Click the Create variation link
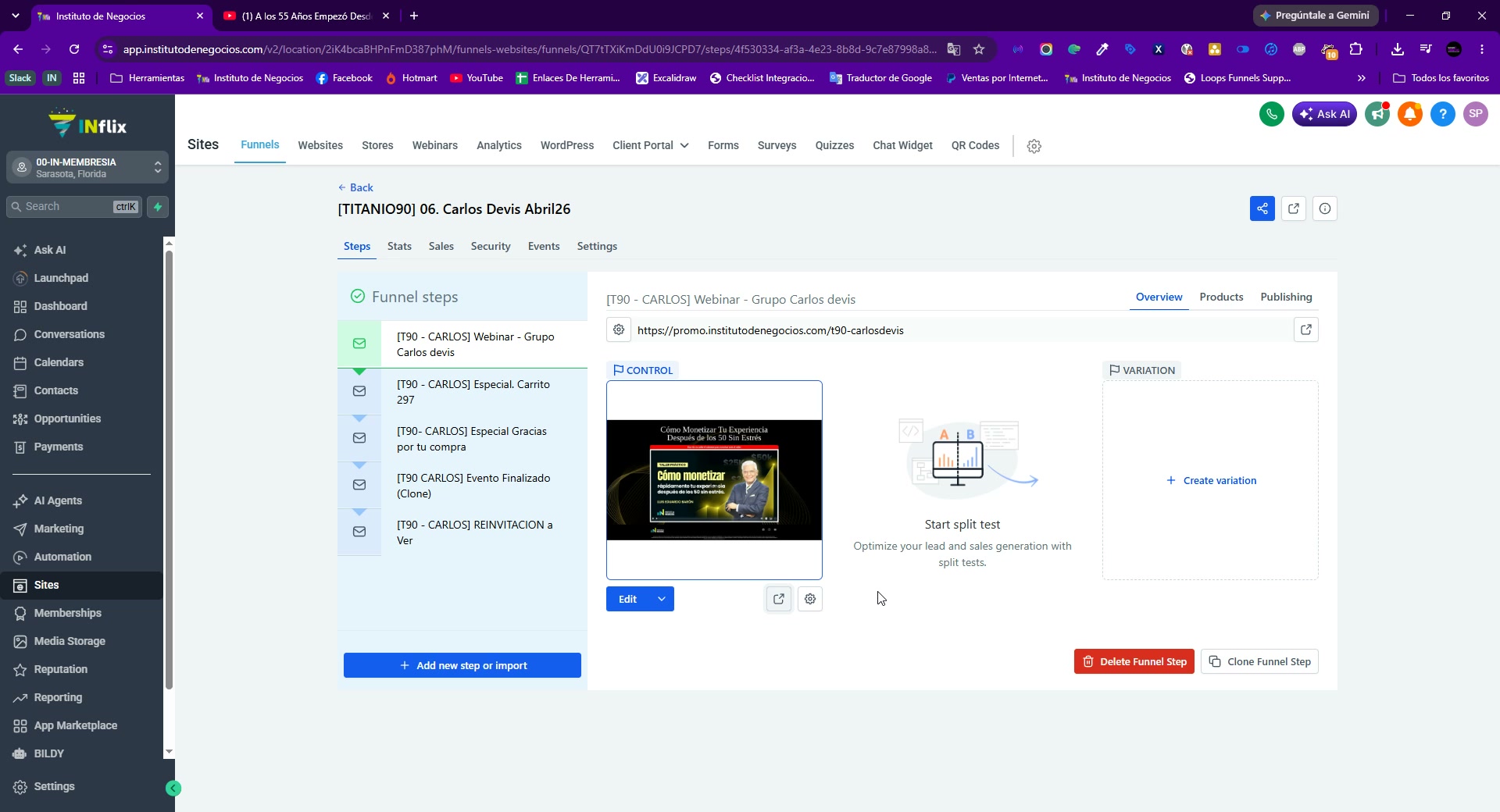Screen dimensions: 1500x812 click(1211, 480)
